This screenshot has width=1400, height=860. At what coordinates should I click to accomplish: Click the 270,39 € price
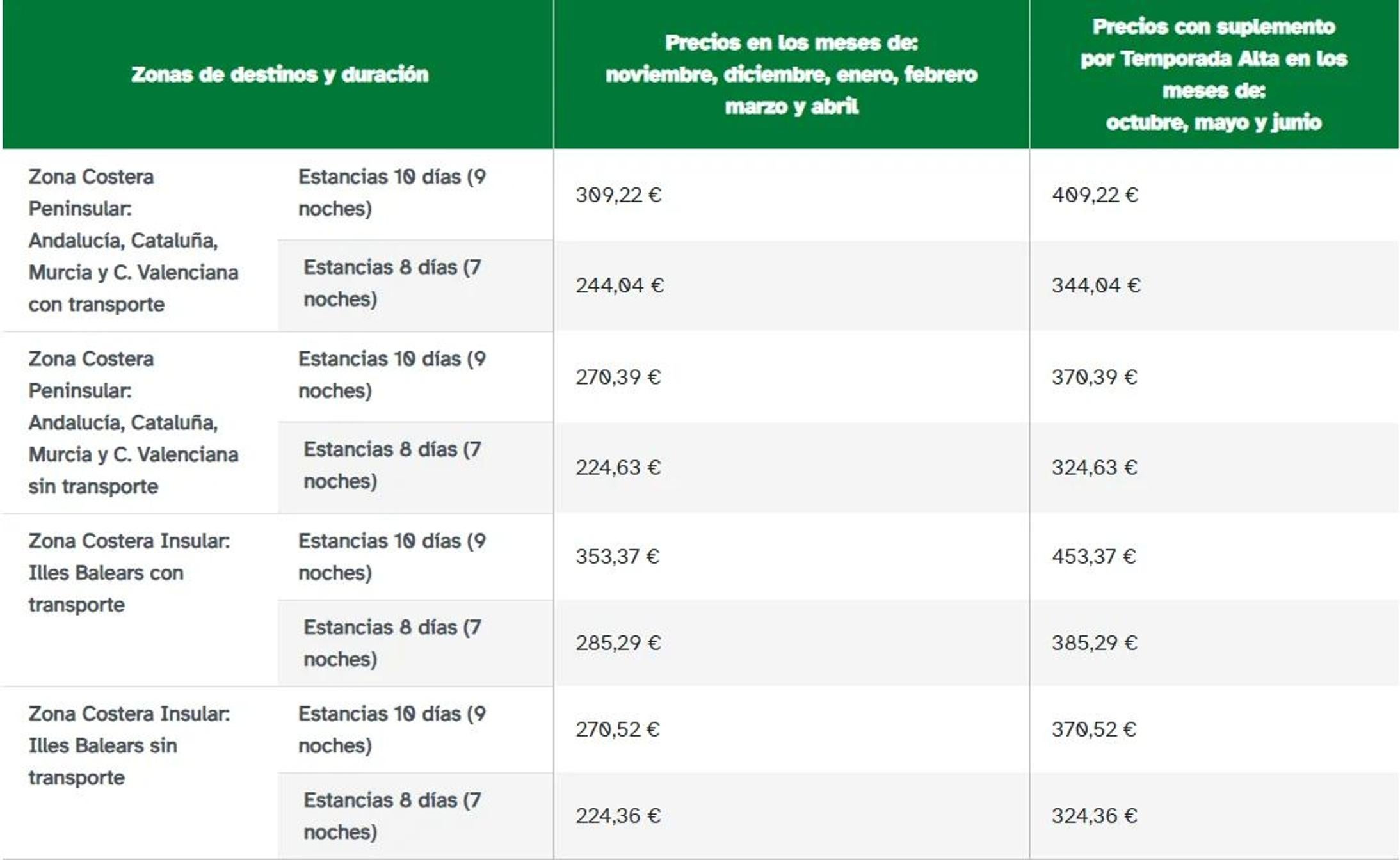tap(618, 377)
